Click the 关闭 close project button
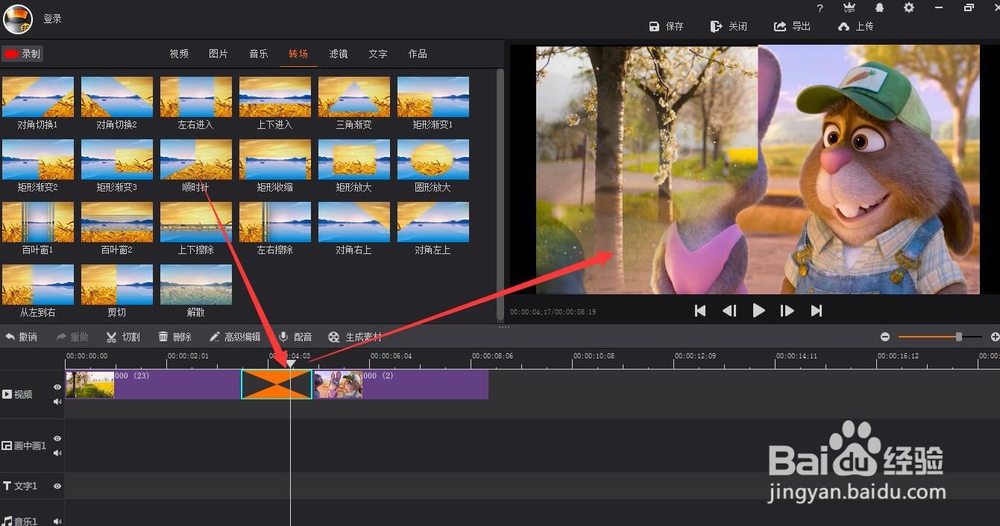 [728, 26]
